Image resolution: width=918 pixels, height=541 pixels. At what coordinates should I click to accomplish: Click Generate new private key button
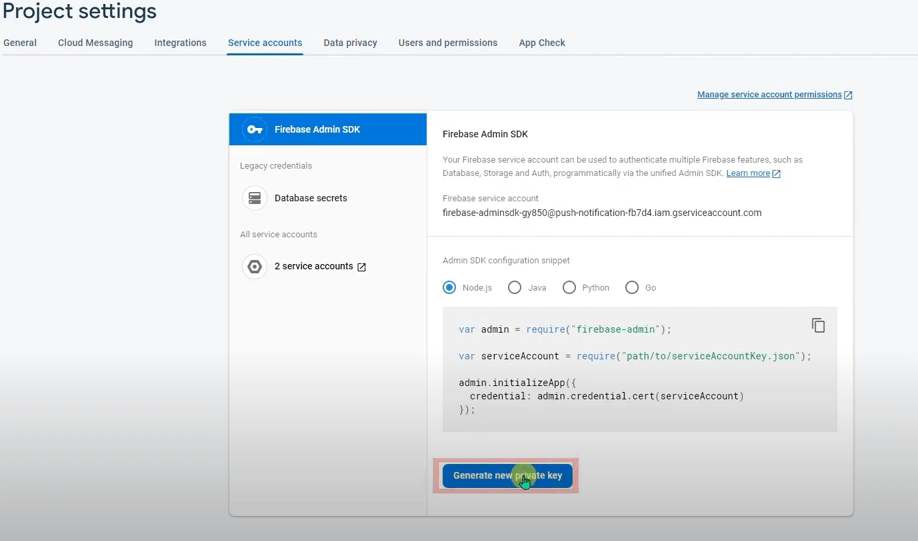pos(508,475)
